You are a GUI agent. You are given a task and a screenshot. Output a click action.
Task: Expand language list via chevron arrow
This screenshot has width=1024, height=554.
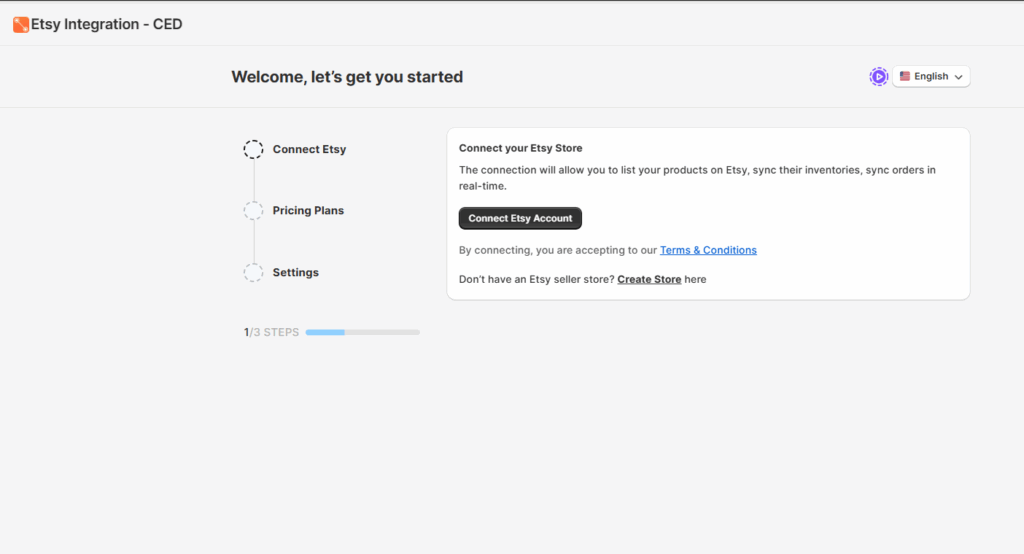pos(959,77)
